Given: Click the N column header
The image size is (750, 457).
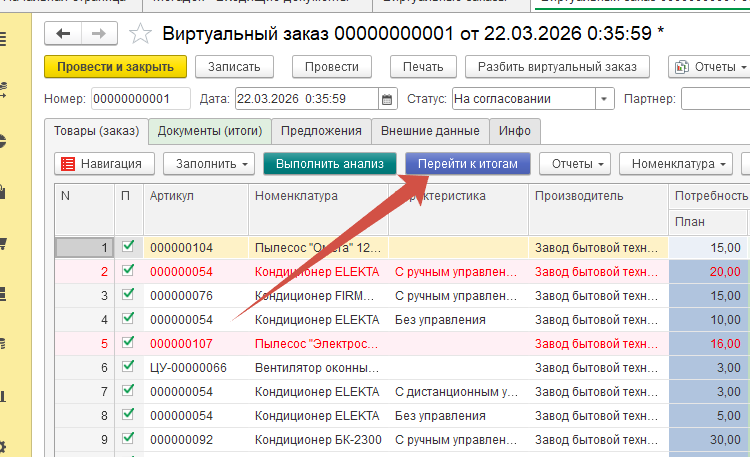Looking at the screenshot, I should 85,209.
